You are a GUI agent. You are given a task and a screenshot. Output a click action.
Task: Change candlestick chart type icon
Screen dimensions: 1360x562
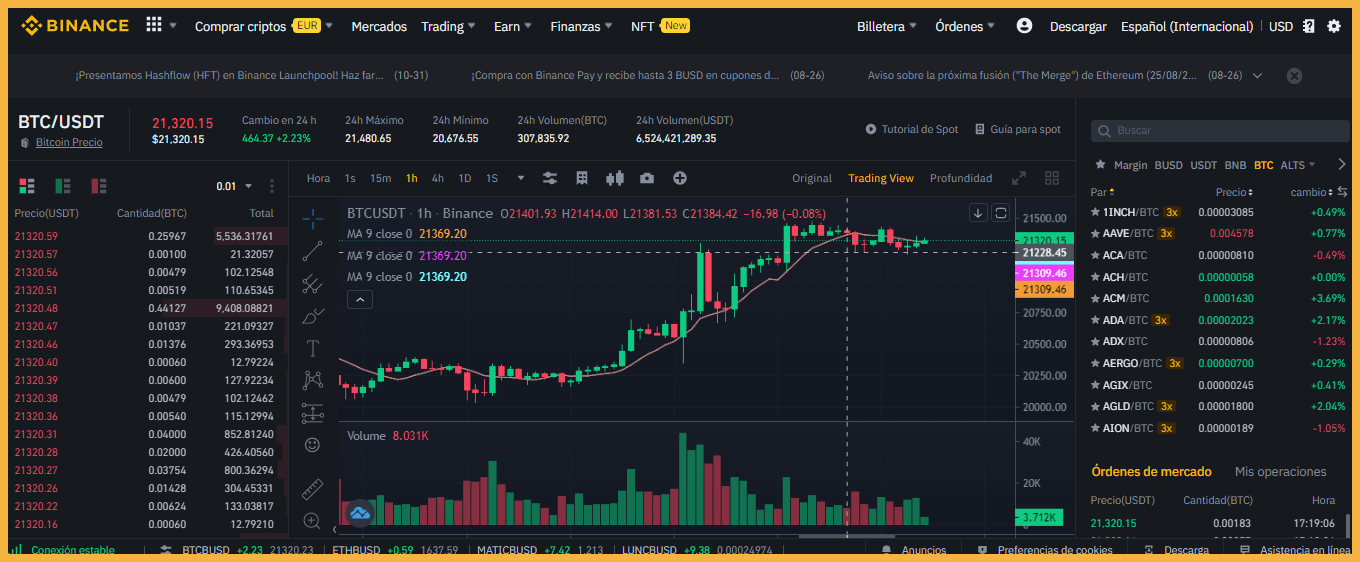(615, 178)
